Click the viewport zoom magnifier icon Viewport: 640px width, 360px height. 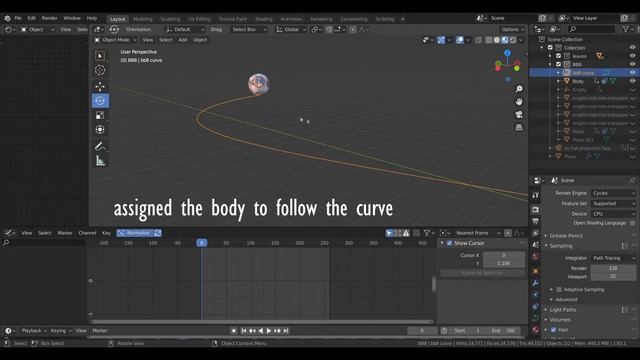pos(519,89)
